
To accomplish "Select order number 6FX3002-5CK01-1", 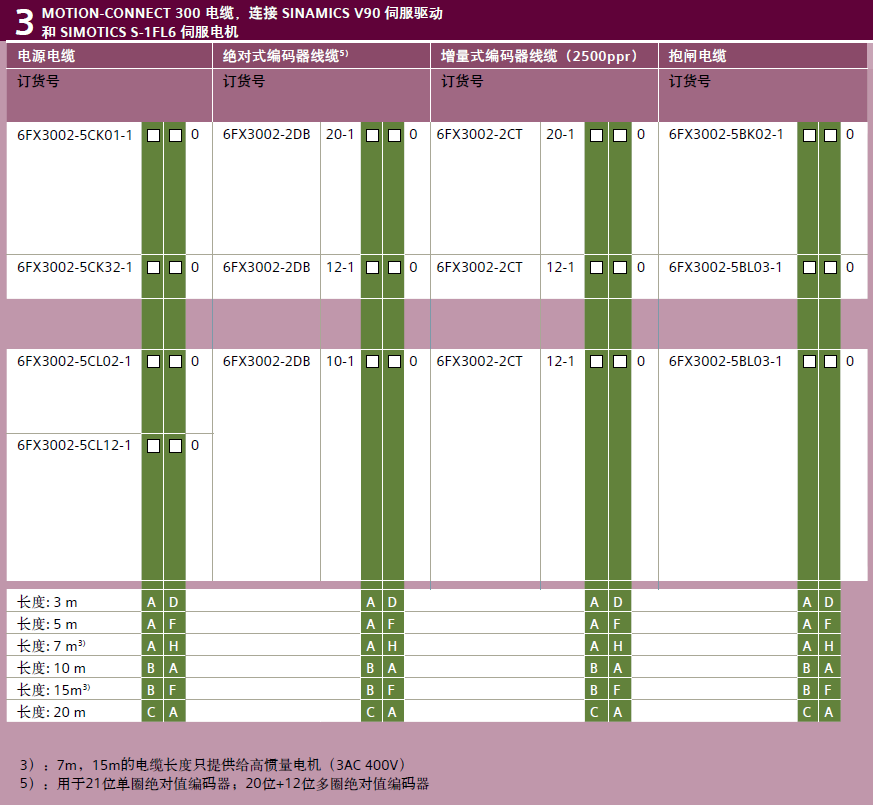I will click(75, 135).
